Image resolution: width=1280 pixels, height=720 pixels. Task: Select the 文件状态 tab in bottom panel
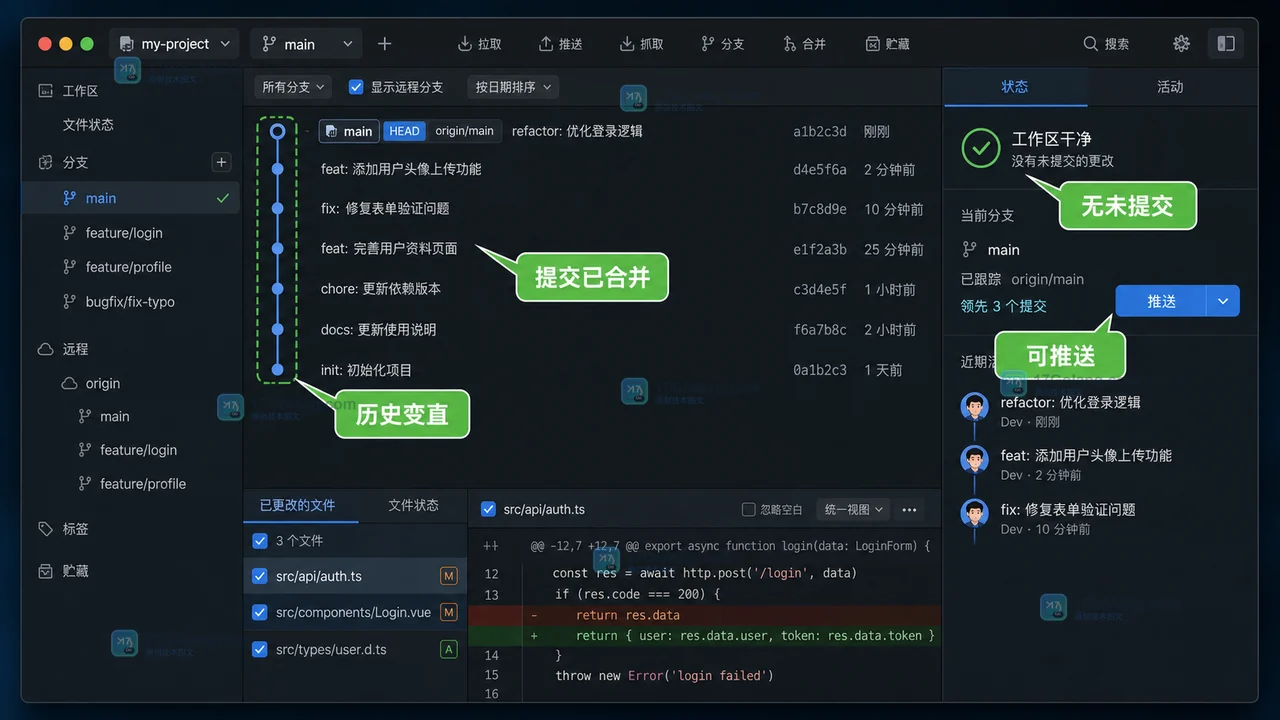point(413,505)
